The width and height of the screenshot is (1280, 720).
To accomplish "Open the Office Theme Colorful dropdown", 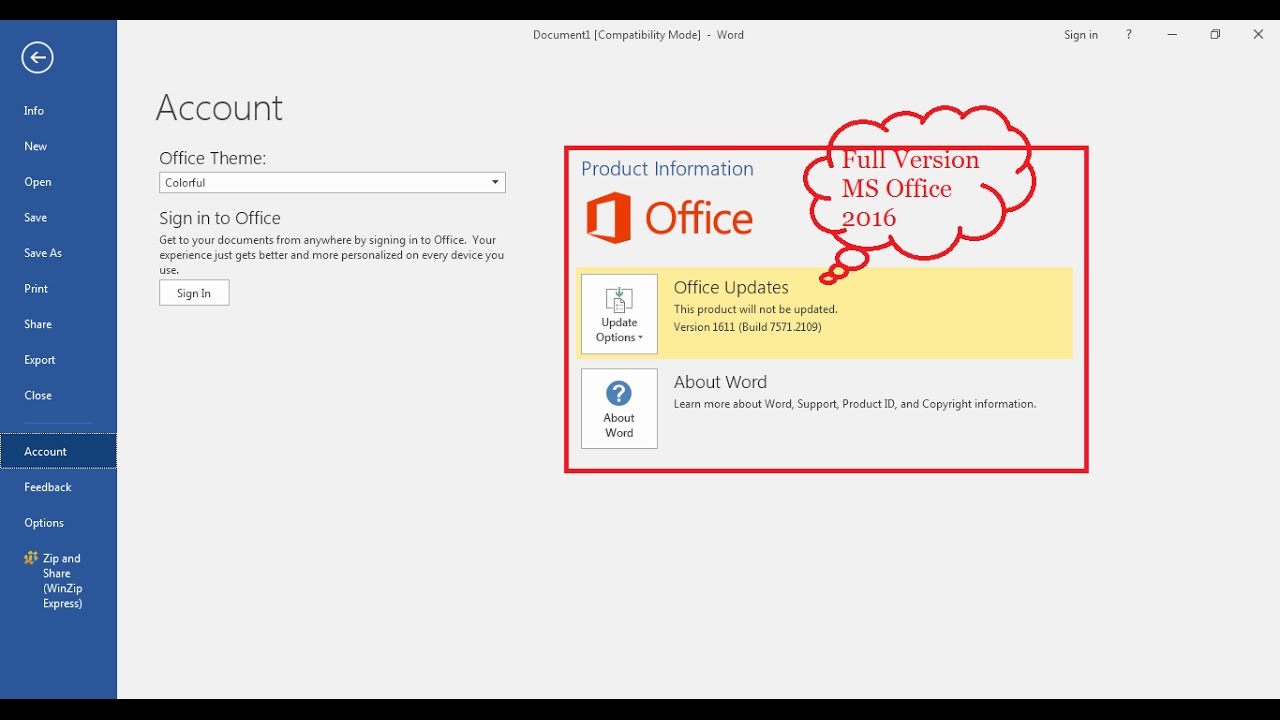I will click(x=332, y=183).
